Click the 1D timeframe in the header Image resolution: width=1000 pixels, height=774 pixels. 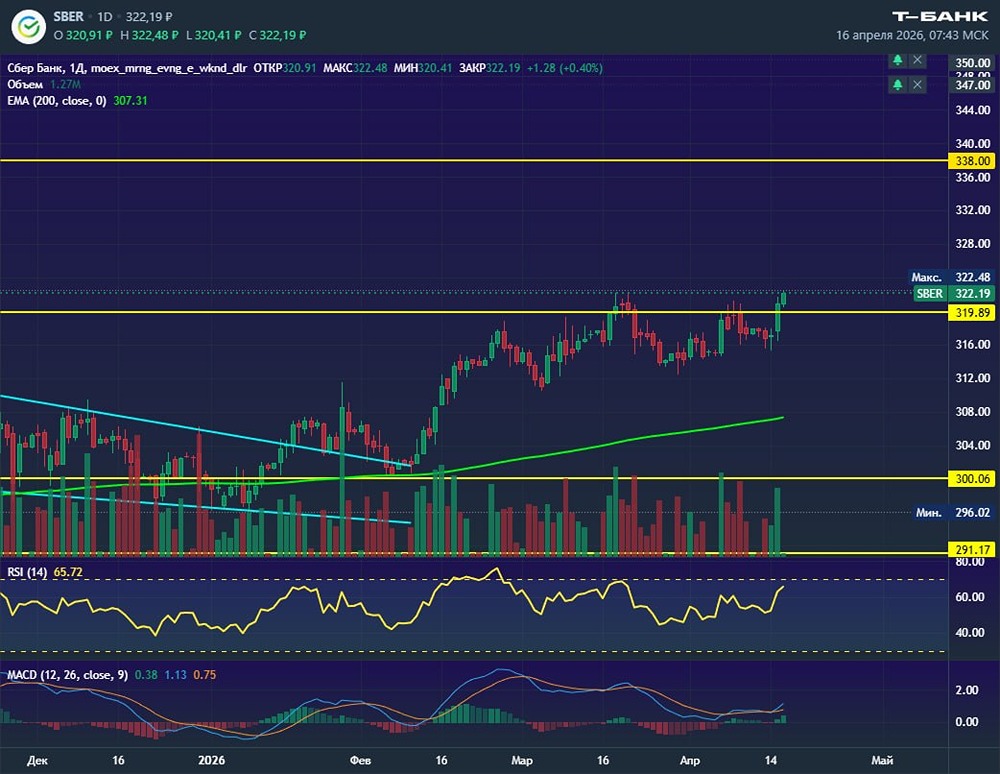coord(105,18)
